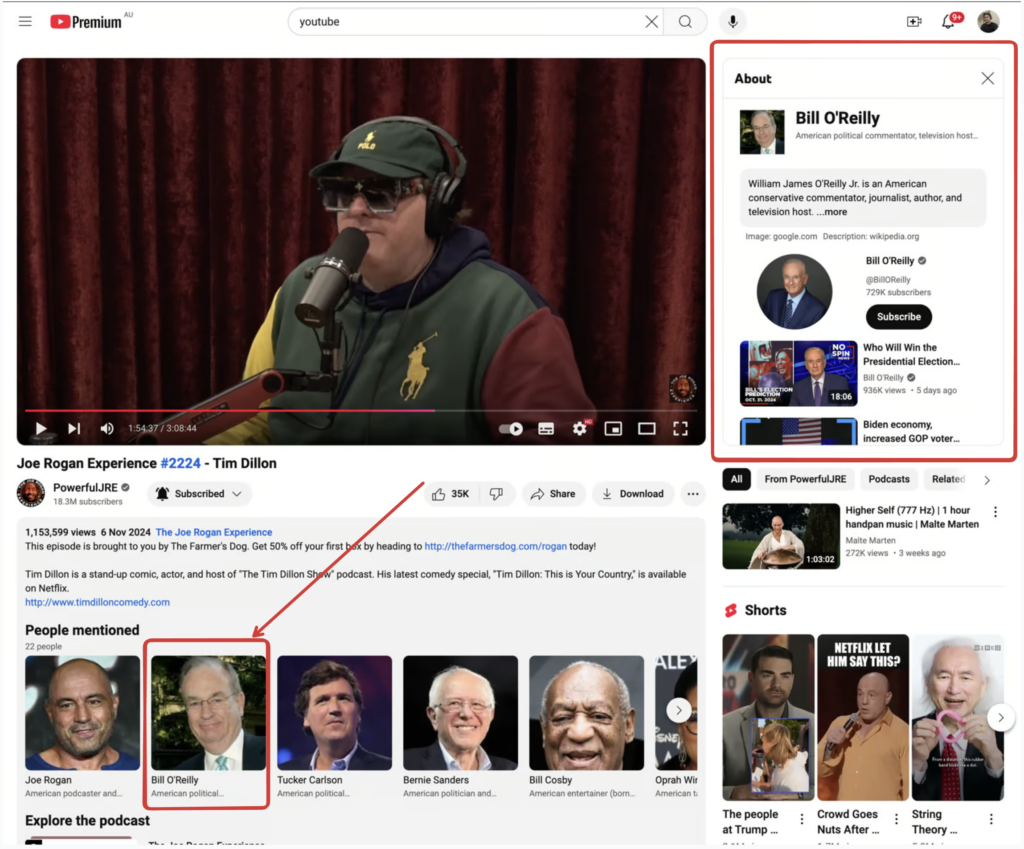This screenshot has height=849, width=1024.
Task: Toggle autoplay in the player controls
Action: [512, 428]
